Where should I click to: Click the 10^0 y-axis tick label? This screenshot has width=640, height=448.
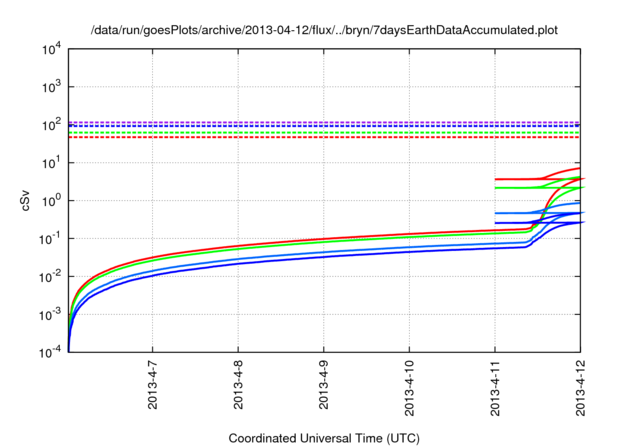point(52,201)
